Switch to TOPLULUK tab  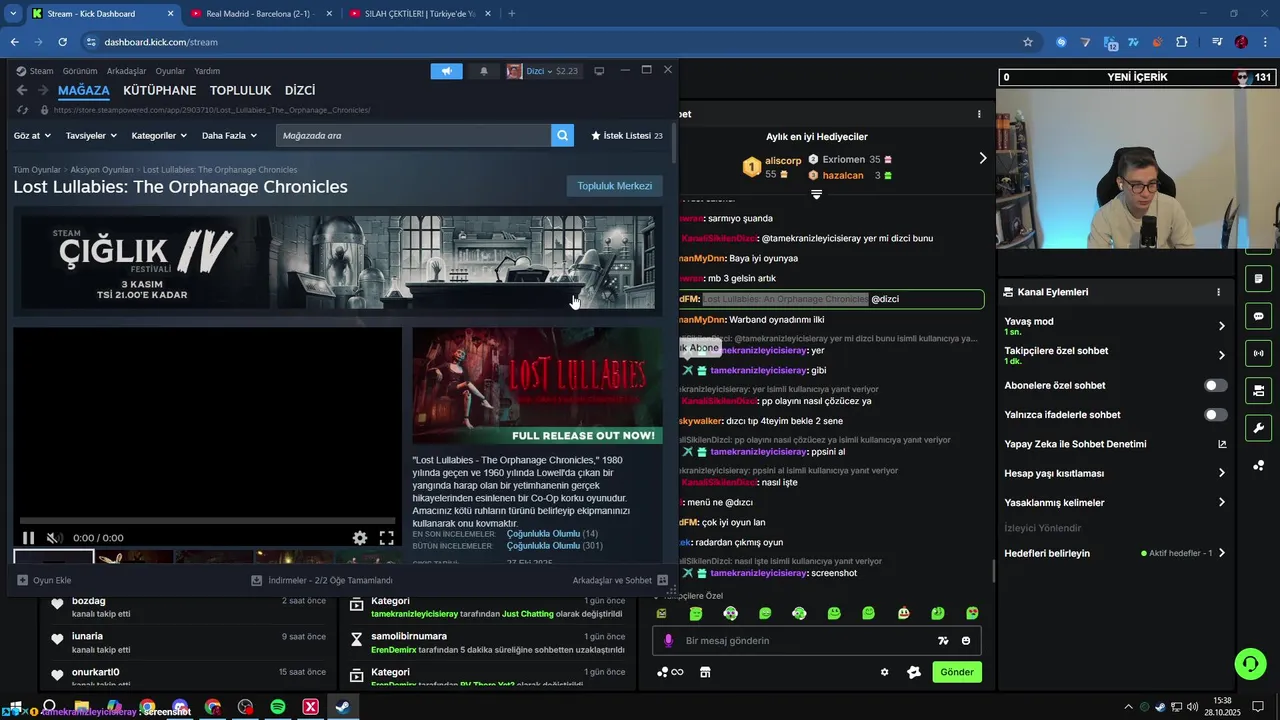tap(240, 90)
